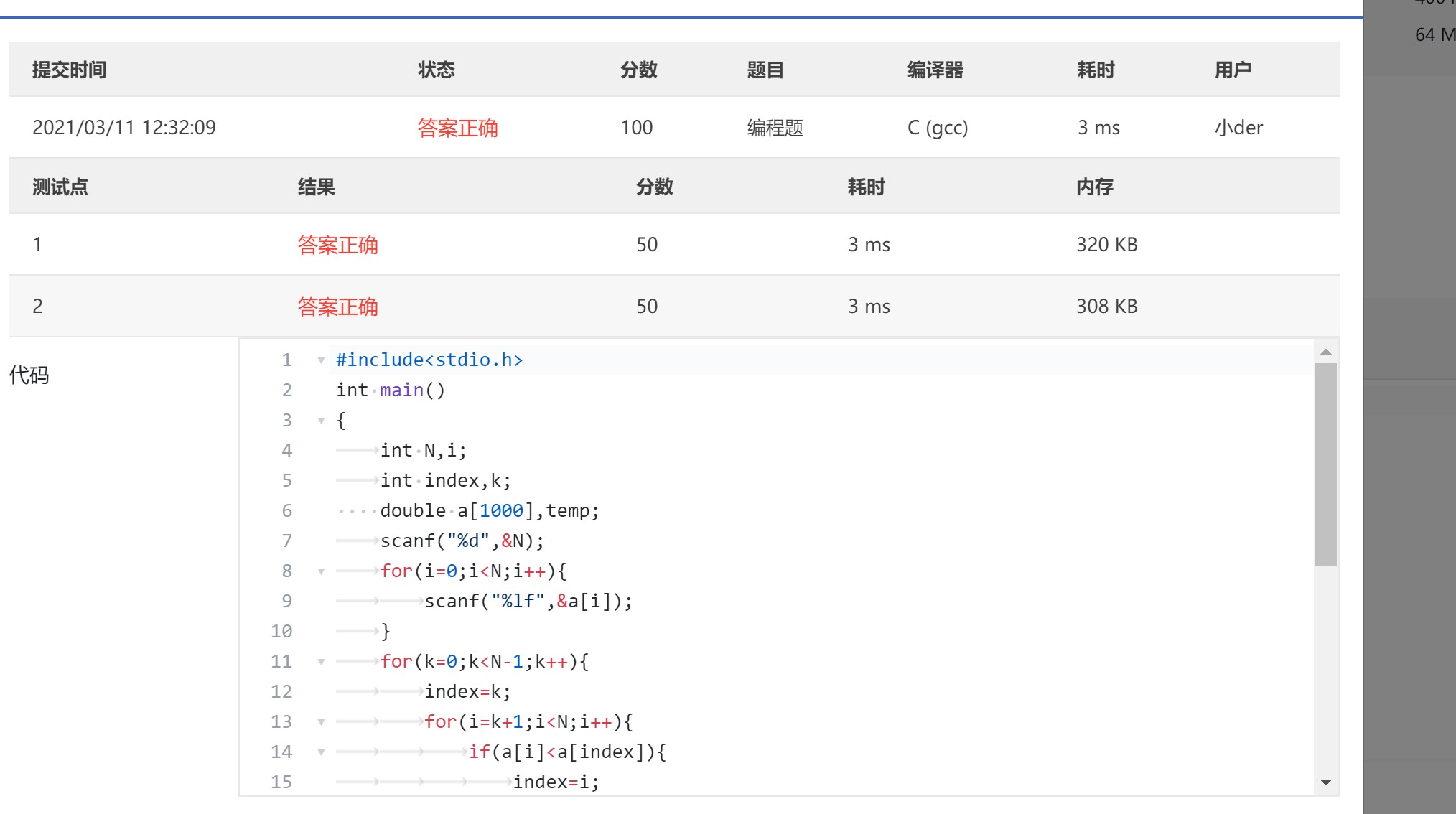
Task: Collapse the if block fold at line 14
Action: tap(321, 752)
